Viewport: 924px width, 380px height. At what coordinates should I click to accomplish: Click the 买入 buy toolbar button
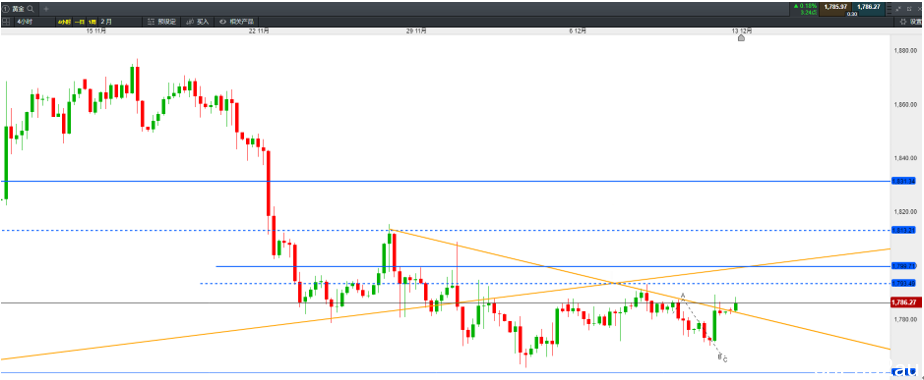(x=197, y=22)
